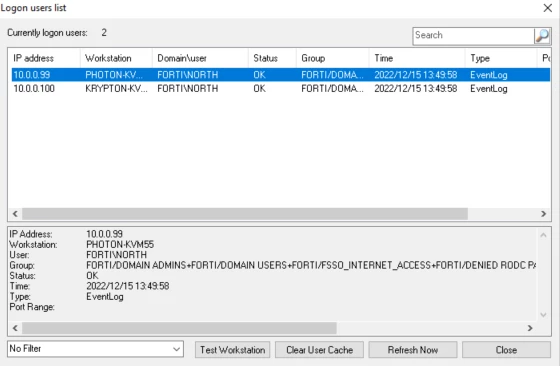Click the details pane horizontal scrollbar thumb
Screen dimensions: 560x366
coord(179,328)
